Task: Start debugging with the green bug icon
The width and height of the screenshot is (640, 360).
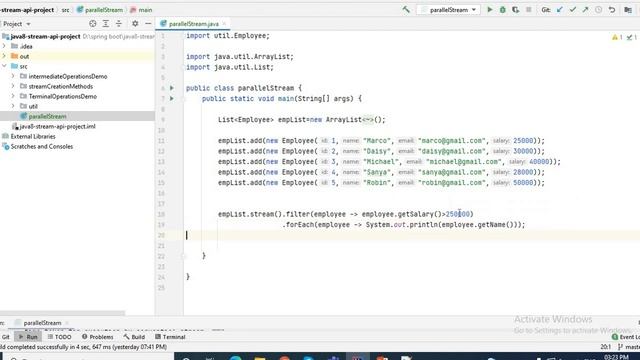Action: click(x=502, y=9)
